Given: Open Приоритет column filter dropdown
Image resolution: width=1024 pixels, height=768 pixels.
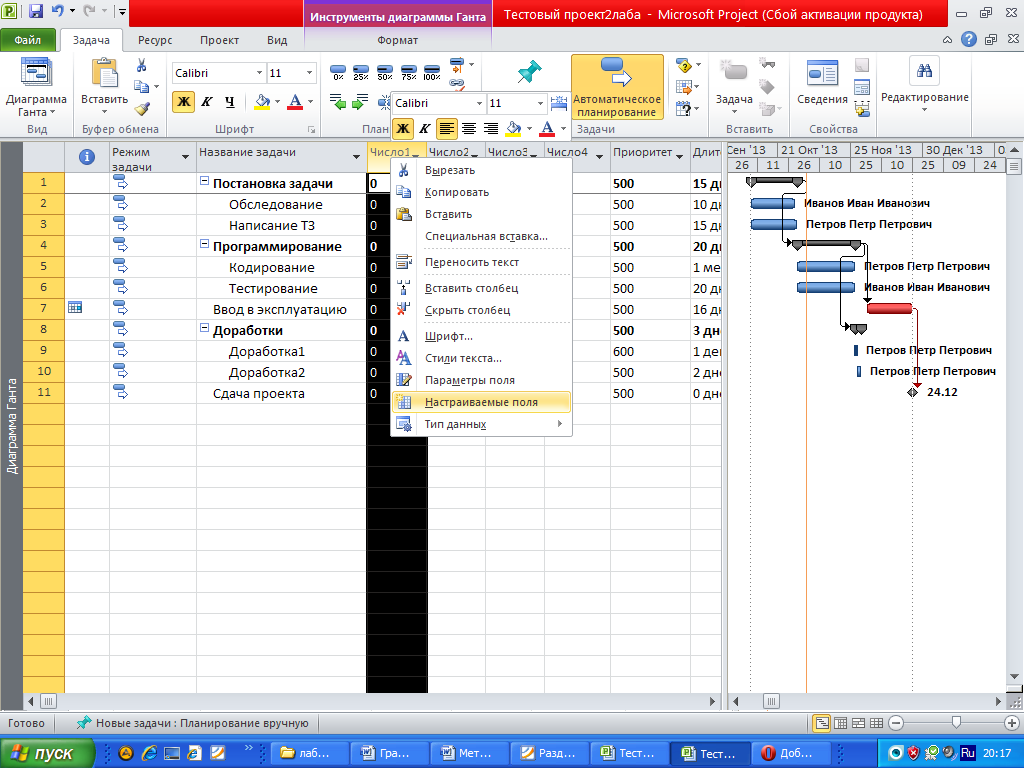Looking at the screenshot, I should click(x=680, y=157).
